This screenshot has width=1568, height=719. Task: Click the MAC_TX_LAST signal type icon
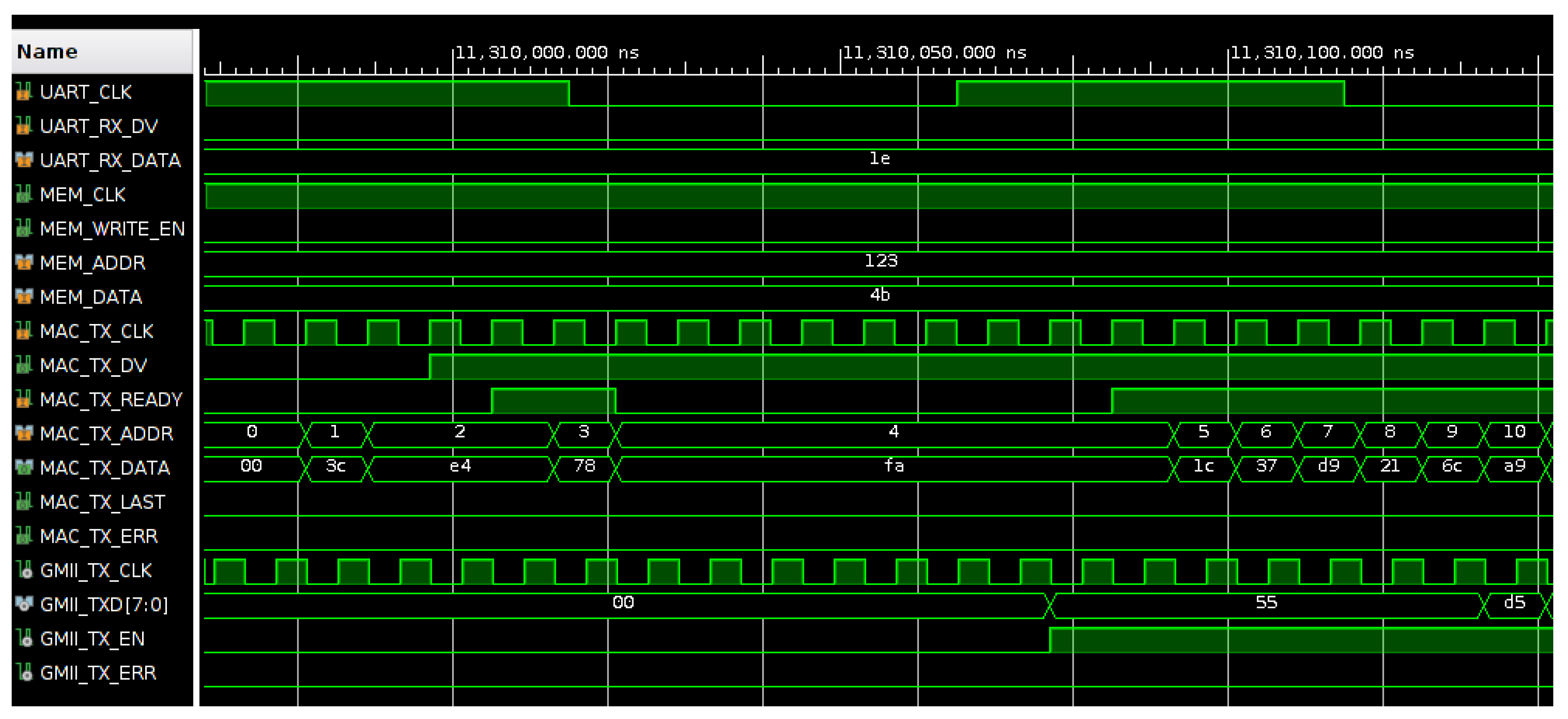click(x=24, y=502)
